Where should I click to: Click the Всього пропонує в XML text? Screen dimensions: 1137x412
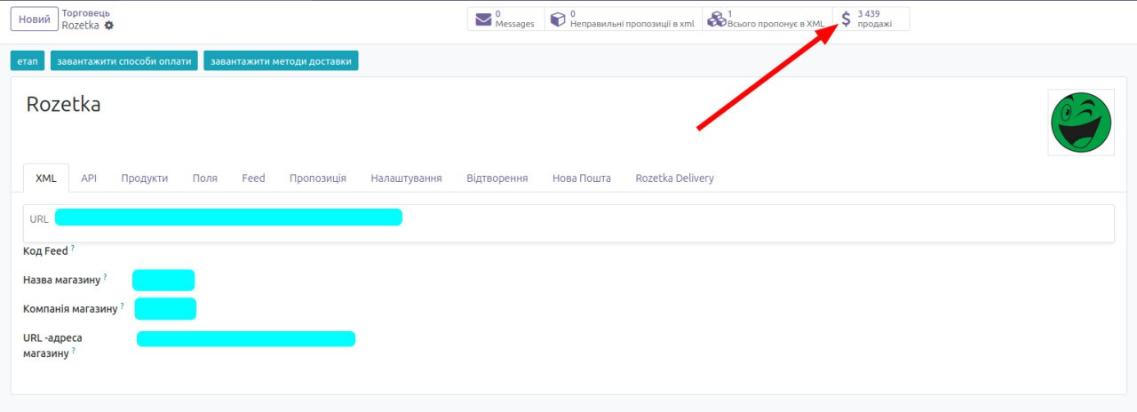775,24
